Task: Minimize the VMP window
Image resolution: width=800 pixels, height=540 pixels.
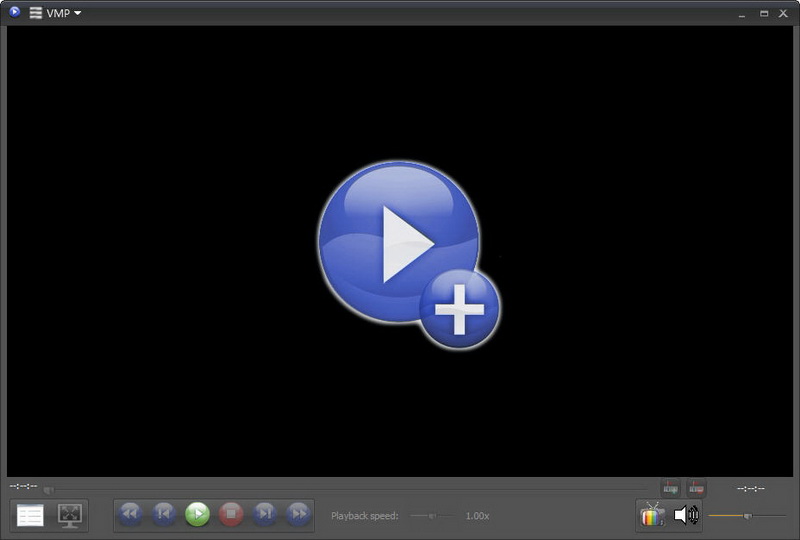Action: point(741,14)
